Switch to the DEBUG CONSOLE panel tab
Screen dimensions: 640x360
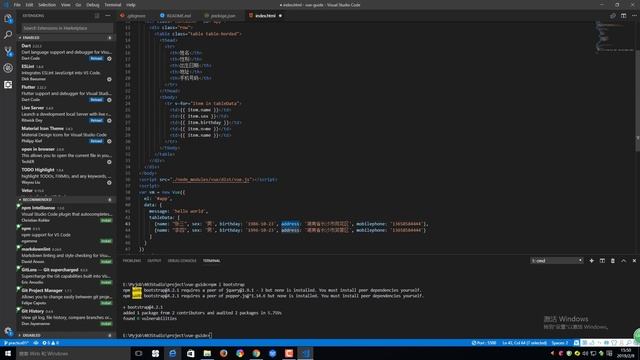pos(182,260)
